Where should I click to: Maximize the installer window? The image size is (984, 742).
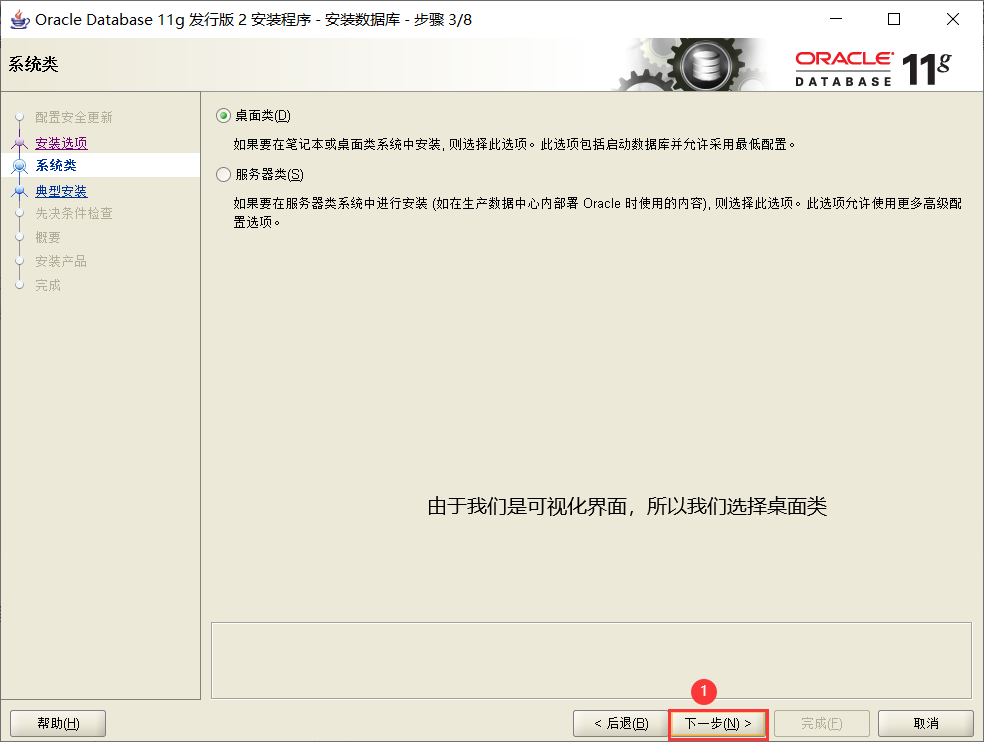click(x=894, y=19)
